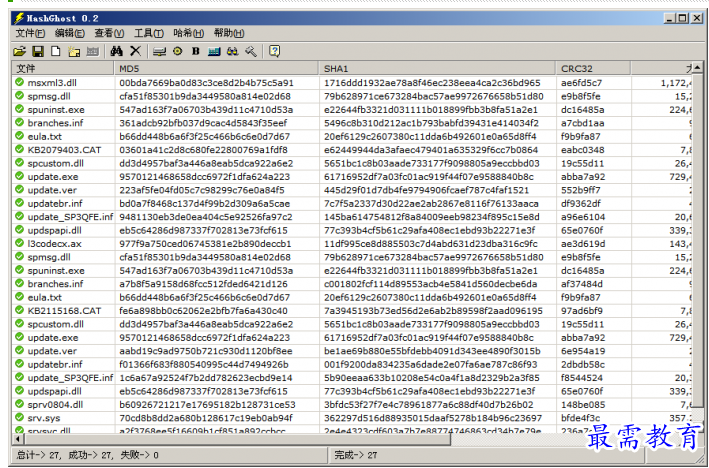Click CRC32 value 97ad6bf9
Screen dimensions: 709x468
tap(581, 311)
